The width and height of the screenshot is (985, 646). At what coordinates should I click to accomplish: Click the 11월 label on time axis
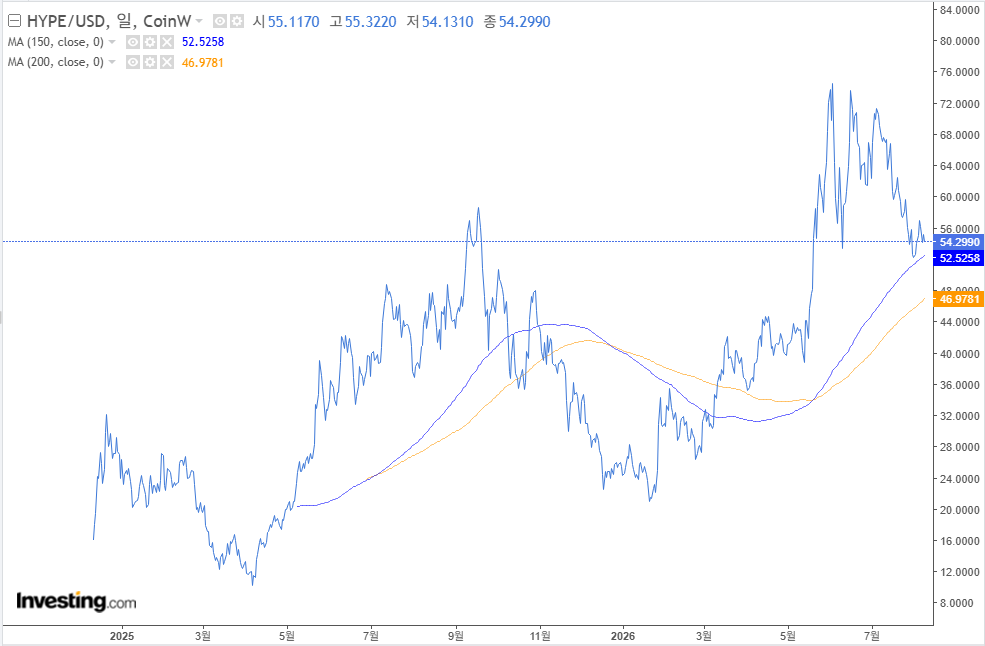tap(540, 636)
